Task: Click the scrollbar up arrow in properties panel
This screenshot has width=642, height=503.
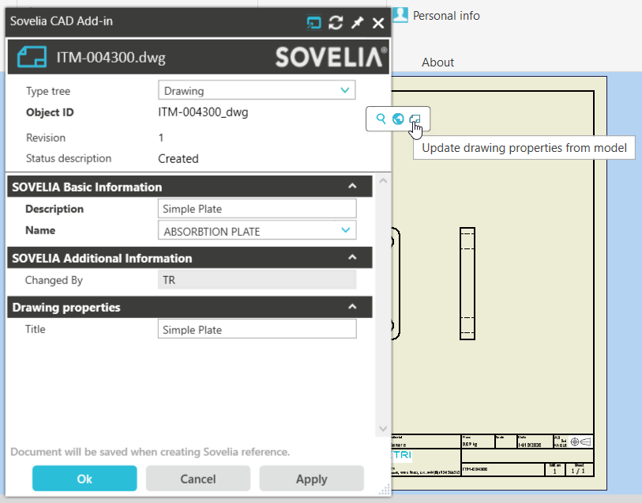Action: pyautogui.click(x=383, y=181)
